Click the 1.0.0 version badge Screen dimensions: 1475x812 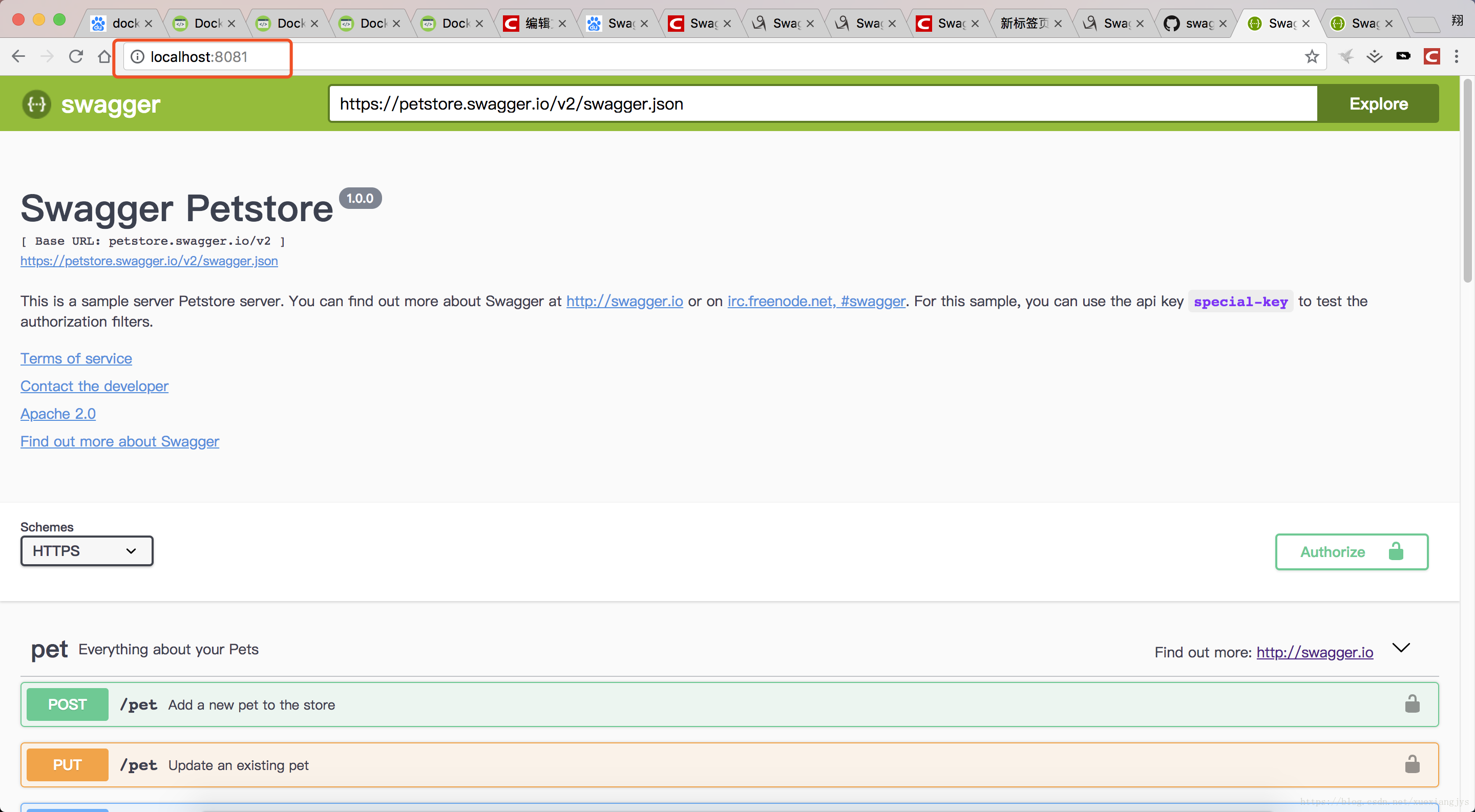pos(360,198)
